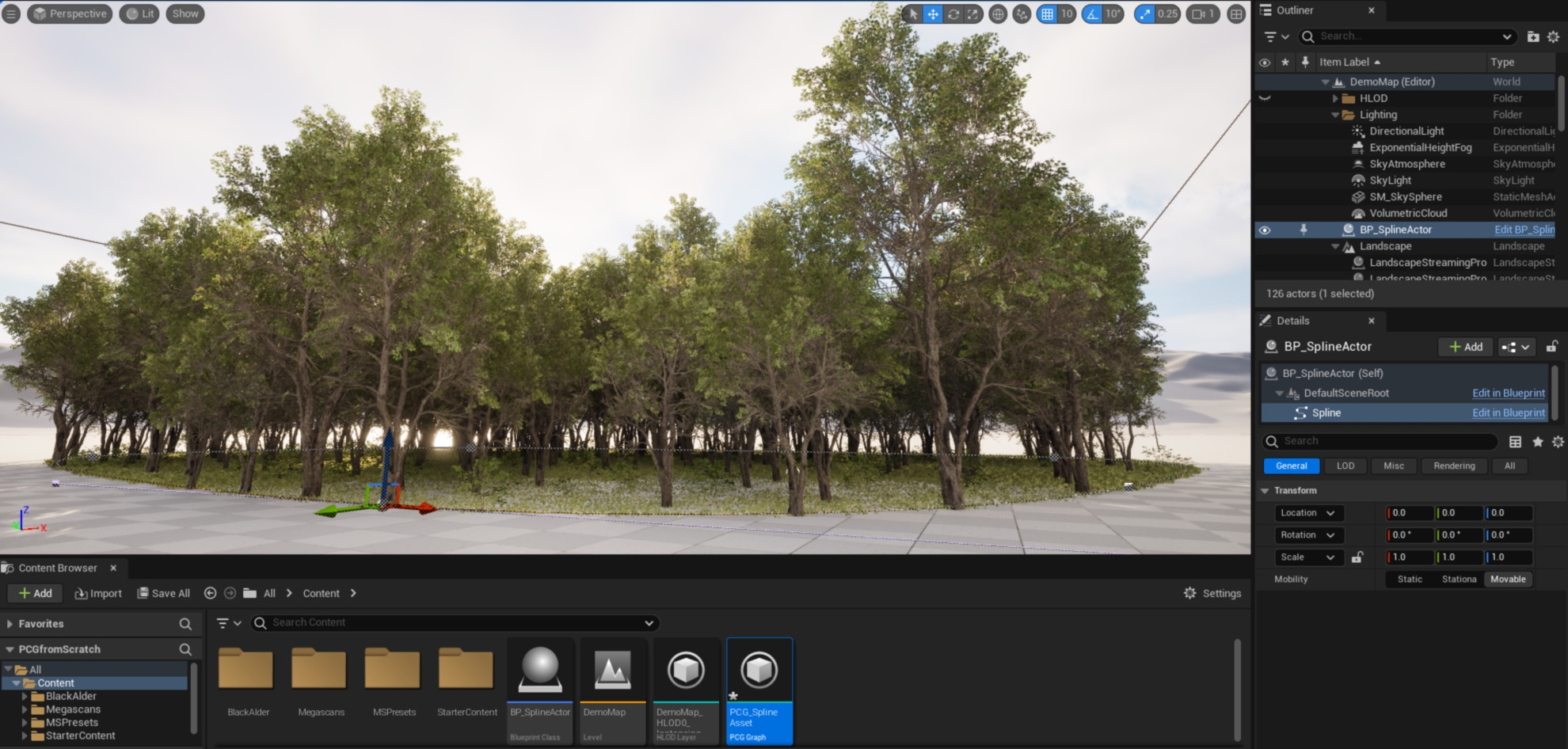Open surface snapping options icon
The height and width of the screenshot is (749, 1568).
pos(1022,13)
